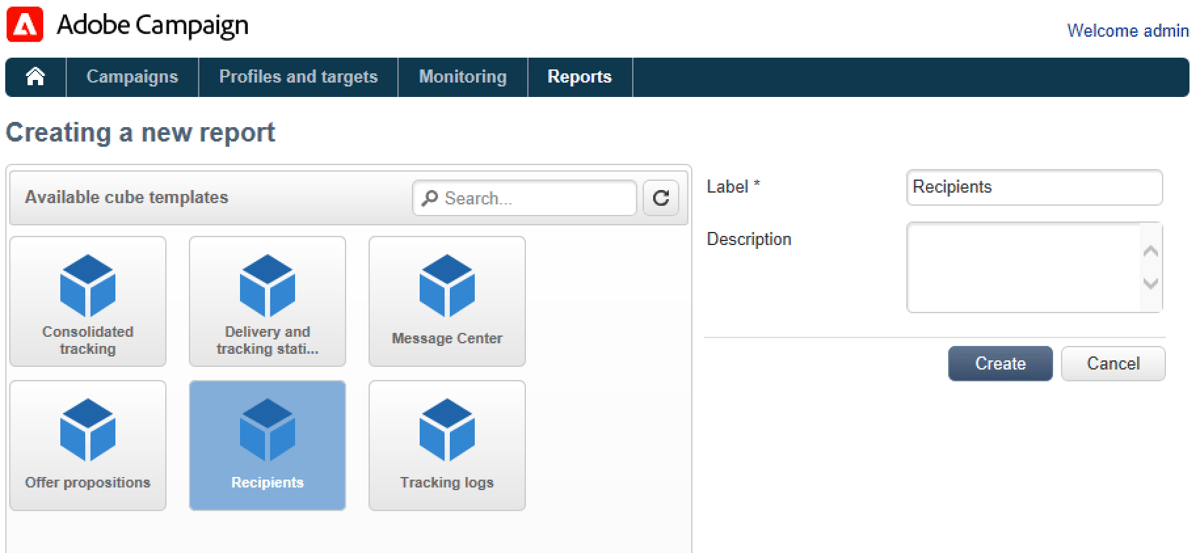Cancel the new report creation
This screenshot has width=1200, height=553.
tap(1113, 364)
